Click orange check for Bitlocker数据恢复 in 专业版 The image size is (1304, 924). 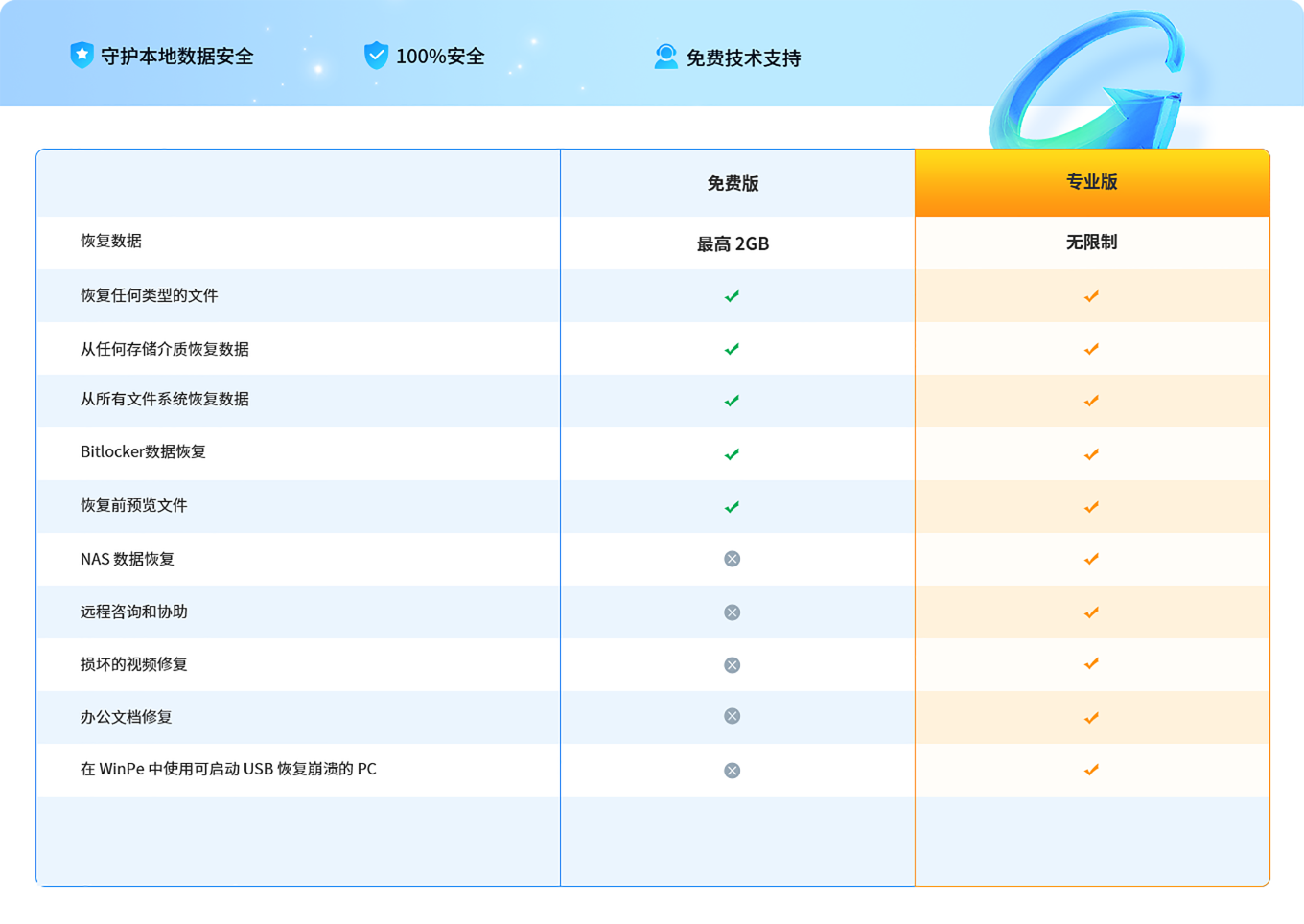click(1091, 454)
